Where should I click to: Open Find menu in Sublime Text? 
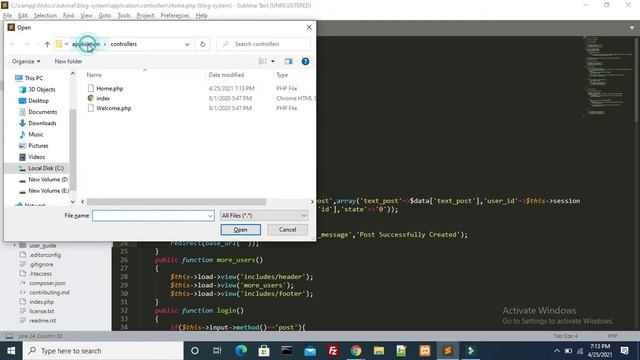[68, 16]
